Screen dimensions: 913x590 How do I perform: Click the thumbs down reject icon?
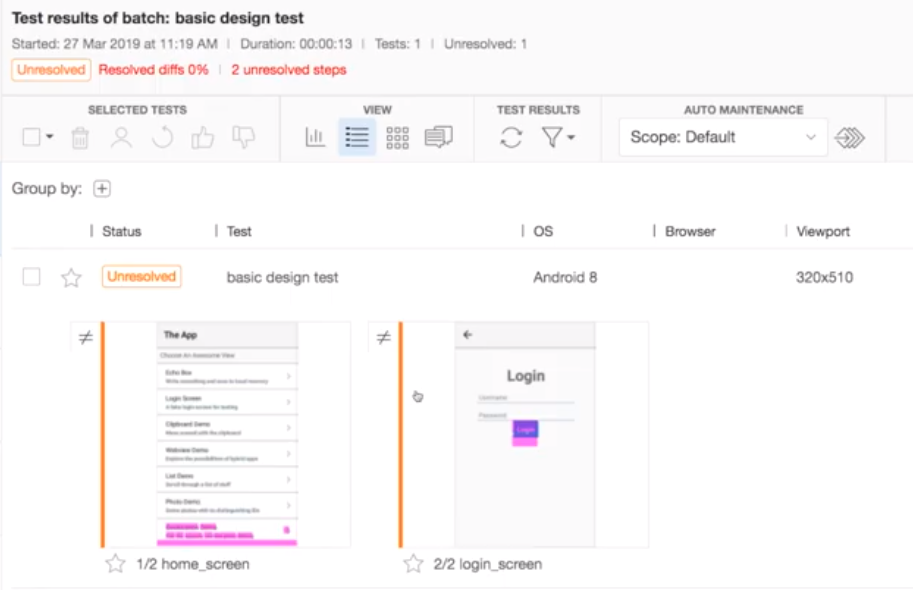[x=243, y=138]
